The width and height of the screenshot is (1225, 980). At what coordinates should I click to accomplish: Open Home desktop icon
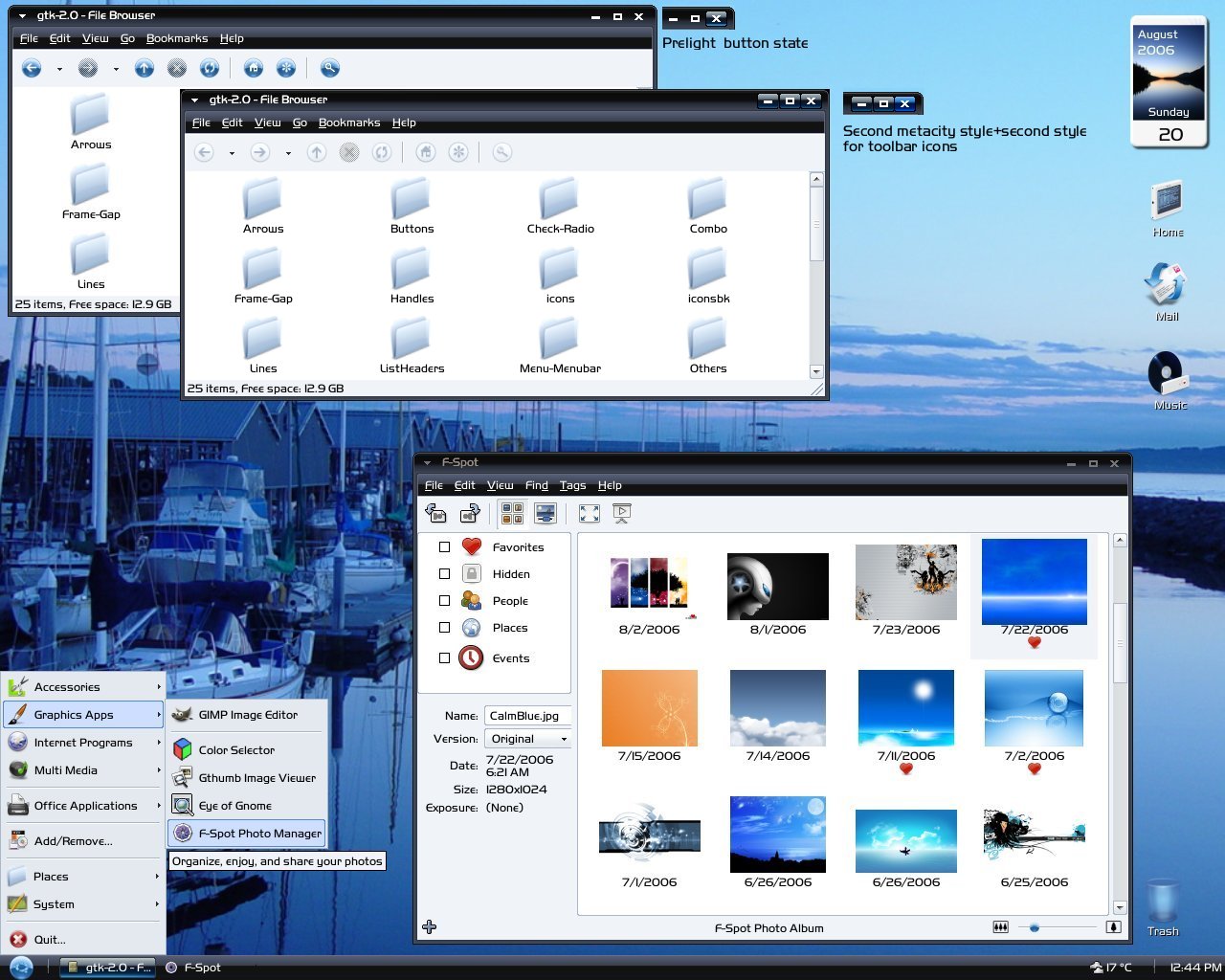[1168, 210]
